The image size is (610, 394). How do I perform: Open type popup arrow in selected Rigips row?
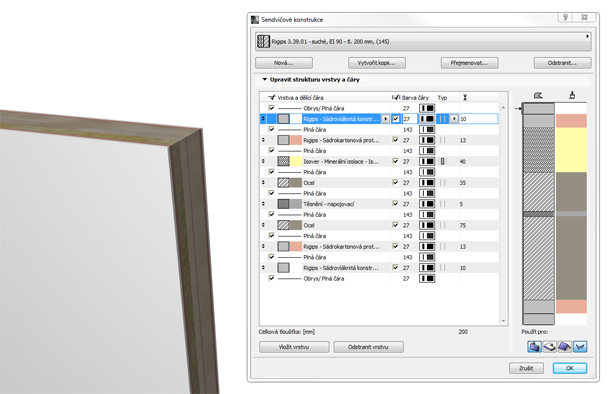click(x=454, y=119)
